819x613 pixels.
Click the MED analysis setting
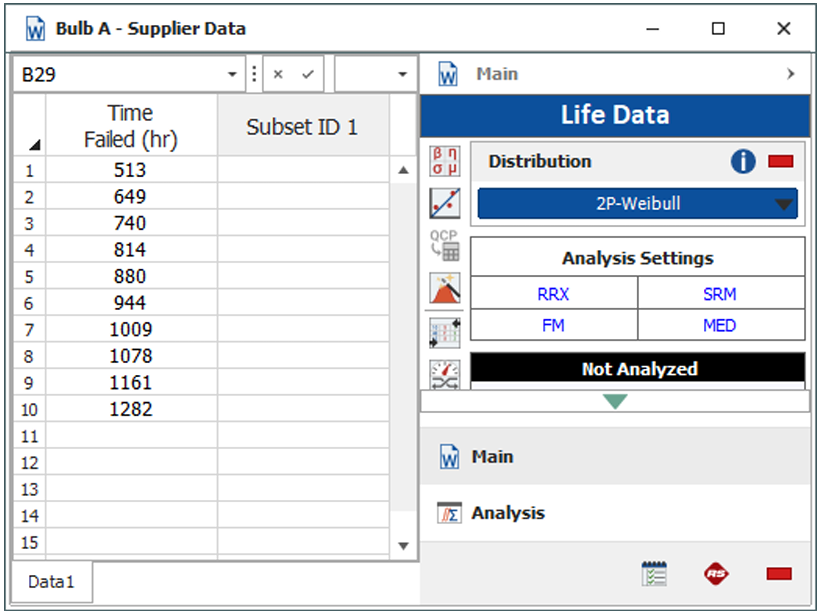pyautogui.click(x=720, y=325)
